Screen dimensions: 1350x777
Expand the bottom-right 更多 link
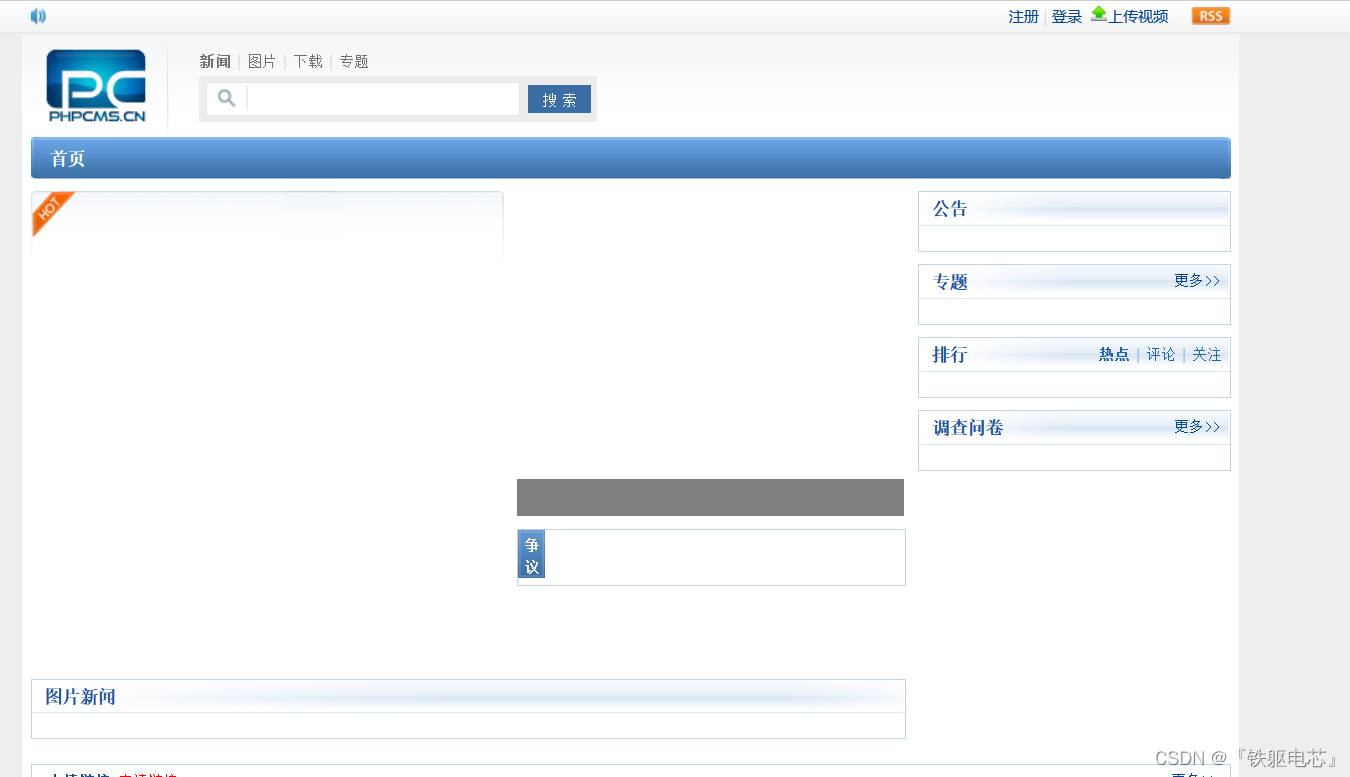pos(1190,772)
